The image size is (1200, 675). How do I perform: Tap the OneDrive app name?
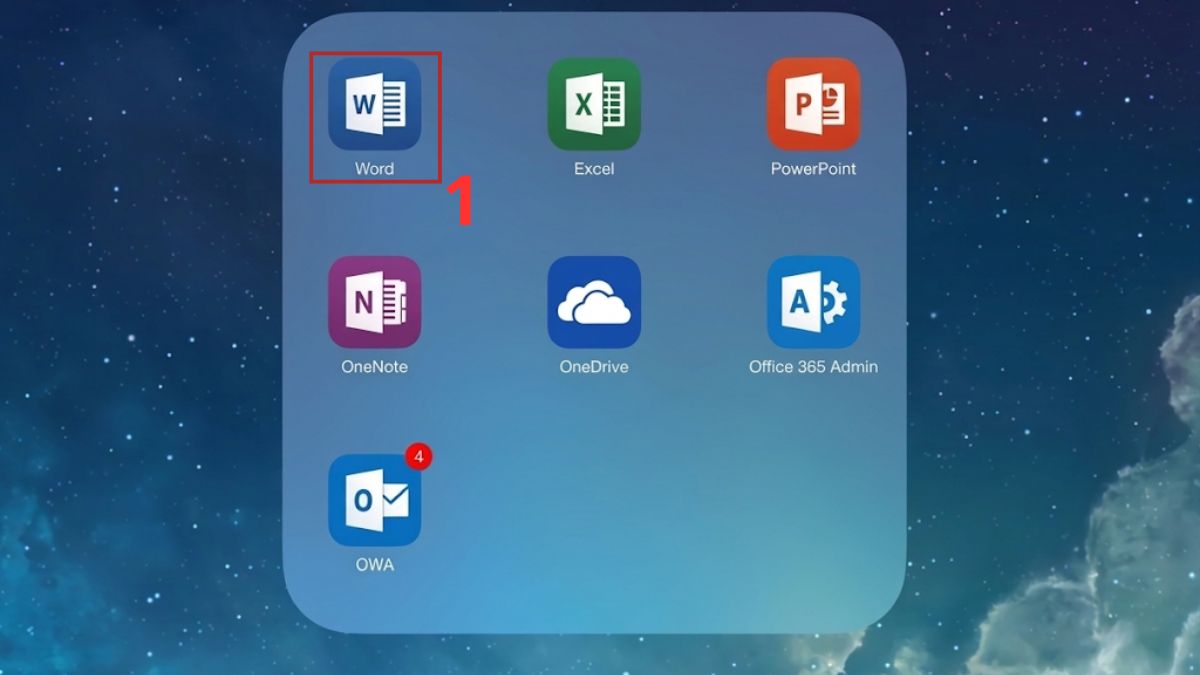594,366
